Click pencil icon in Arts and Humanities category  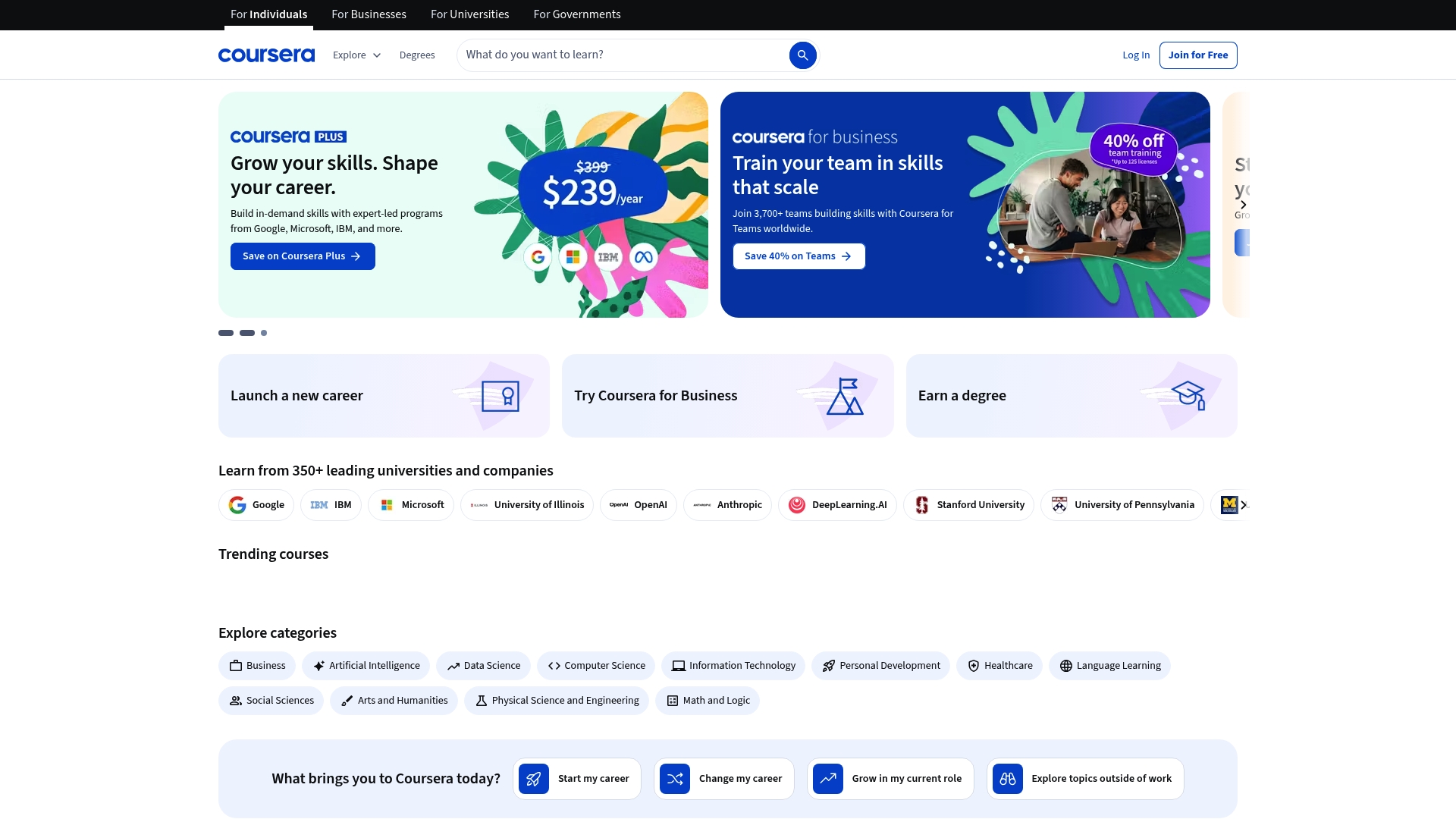(347, 701)
